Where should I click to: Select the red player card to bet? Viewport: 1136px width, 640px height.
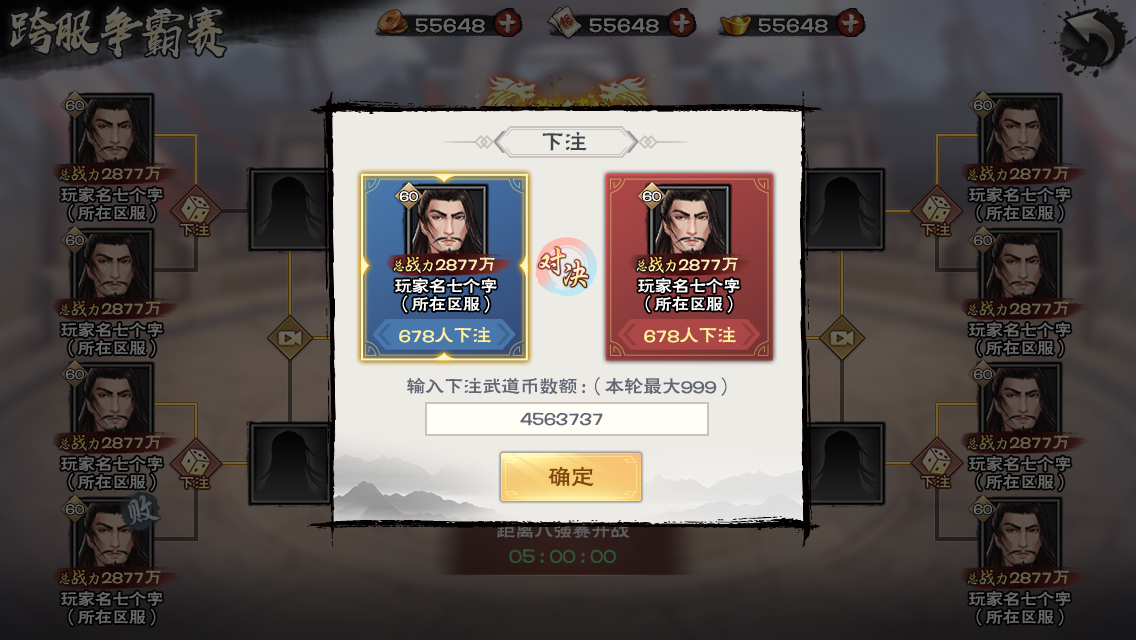click(689, 267)
